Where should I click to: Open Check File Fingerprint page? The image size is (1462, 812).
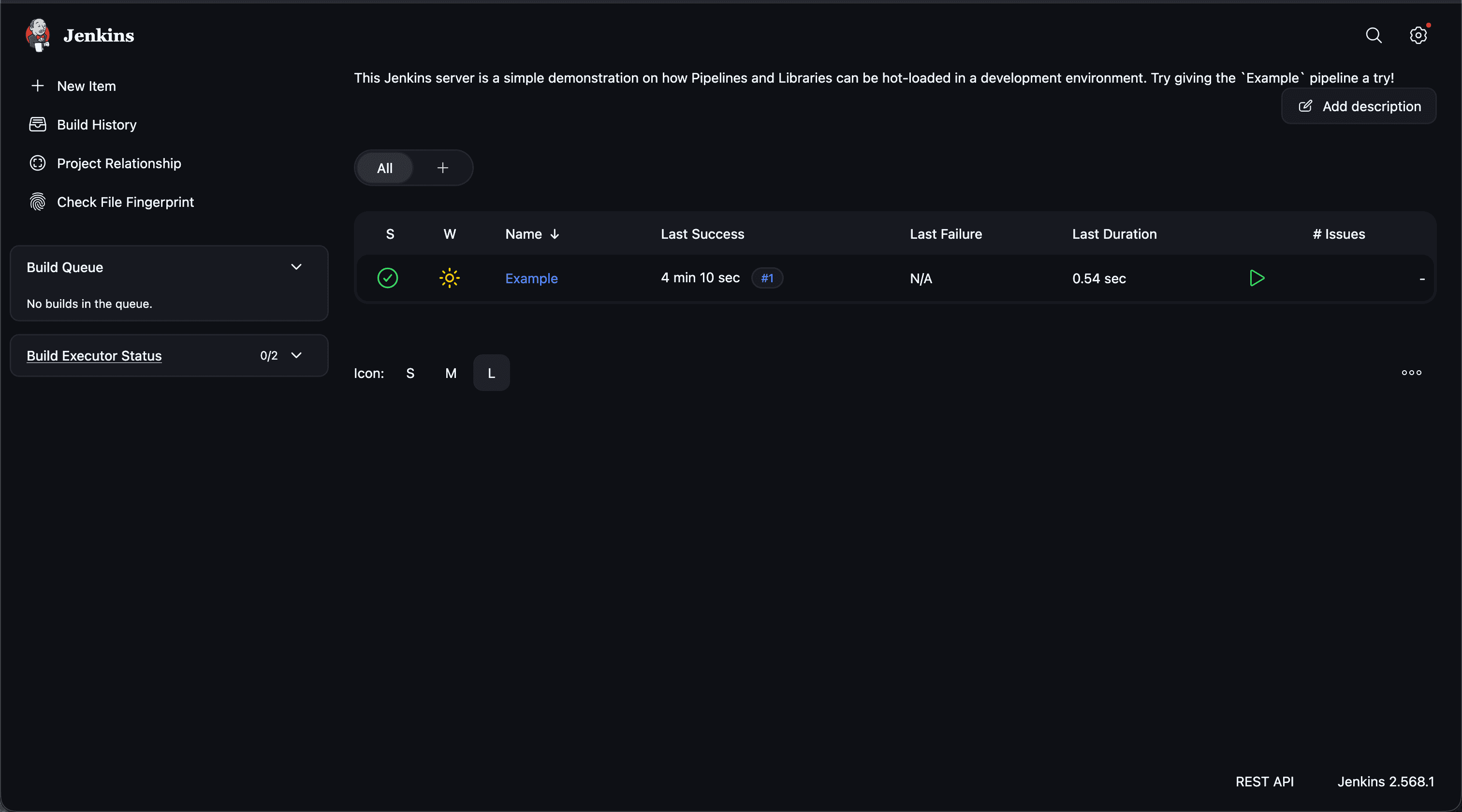125,202
